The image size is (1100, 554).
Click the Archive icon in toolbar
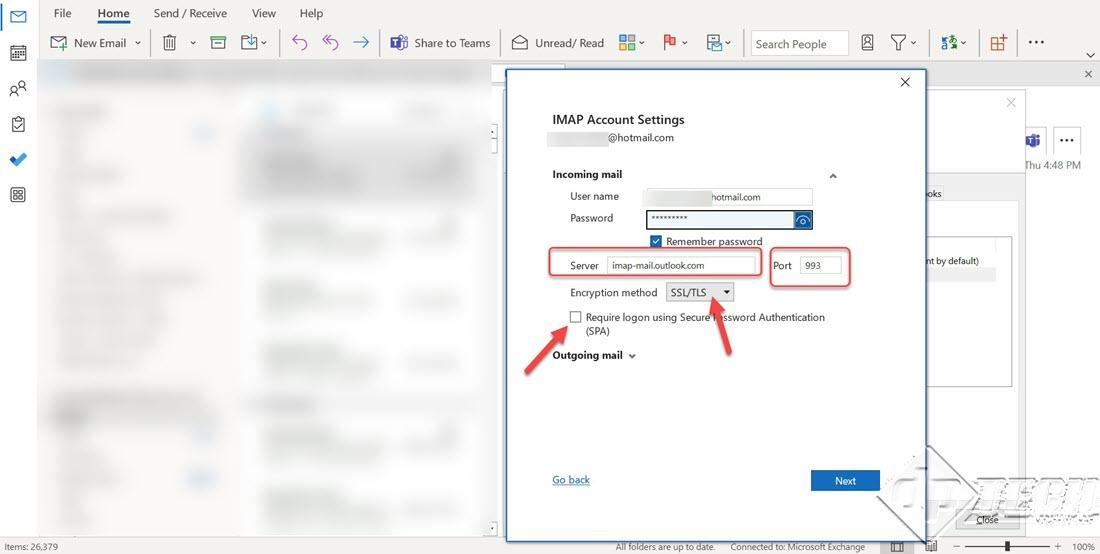click(x=218, y=43)
